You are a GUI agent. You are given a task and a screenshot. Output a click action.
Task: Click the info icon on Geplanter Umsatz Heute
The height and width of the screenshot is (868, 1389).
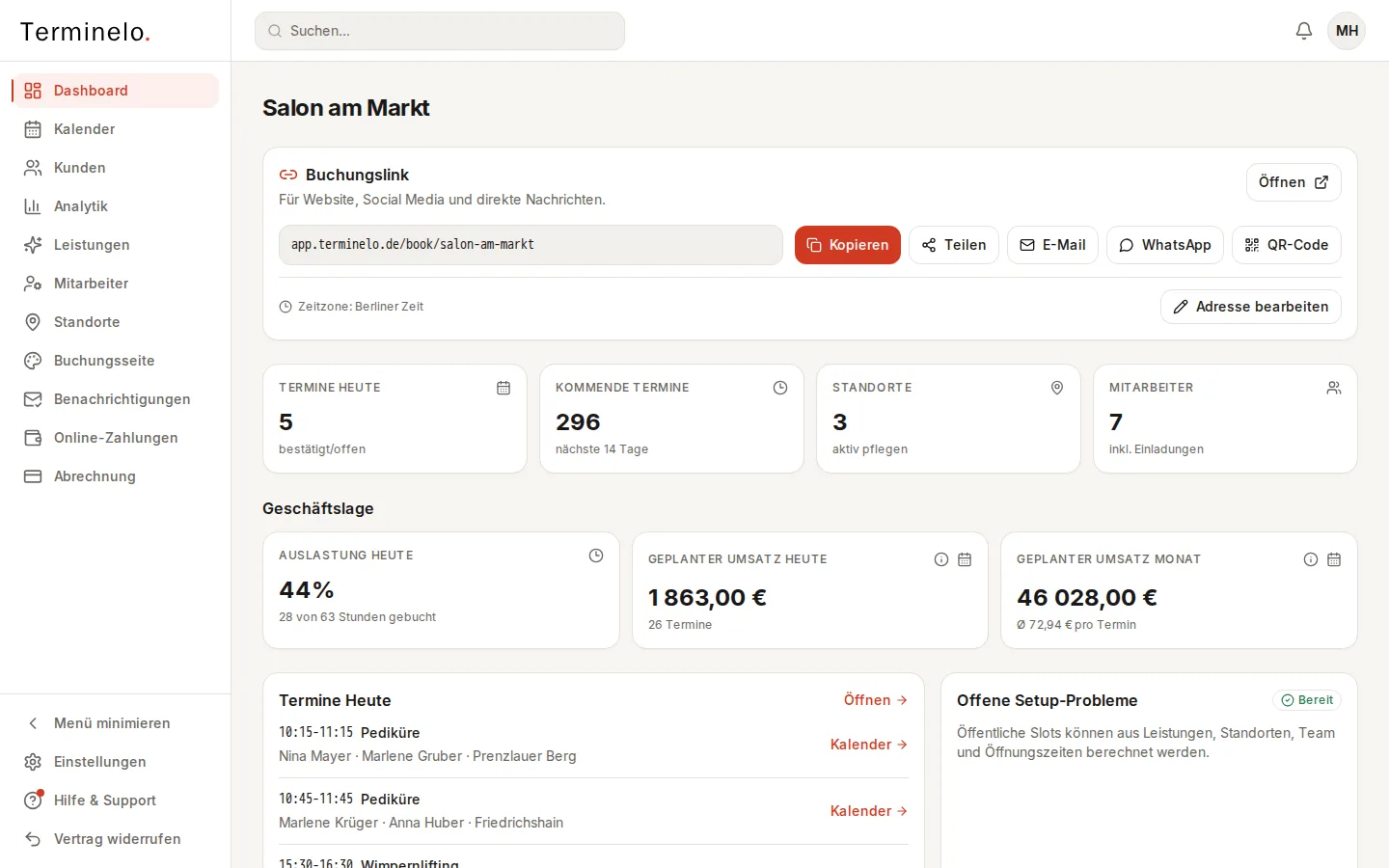tap(941, 559)
